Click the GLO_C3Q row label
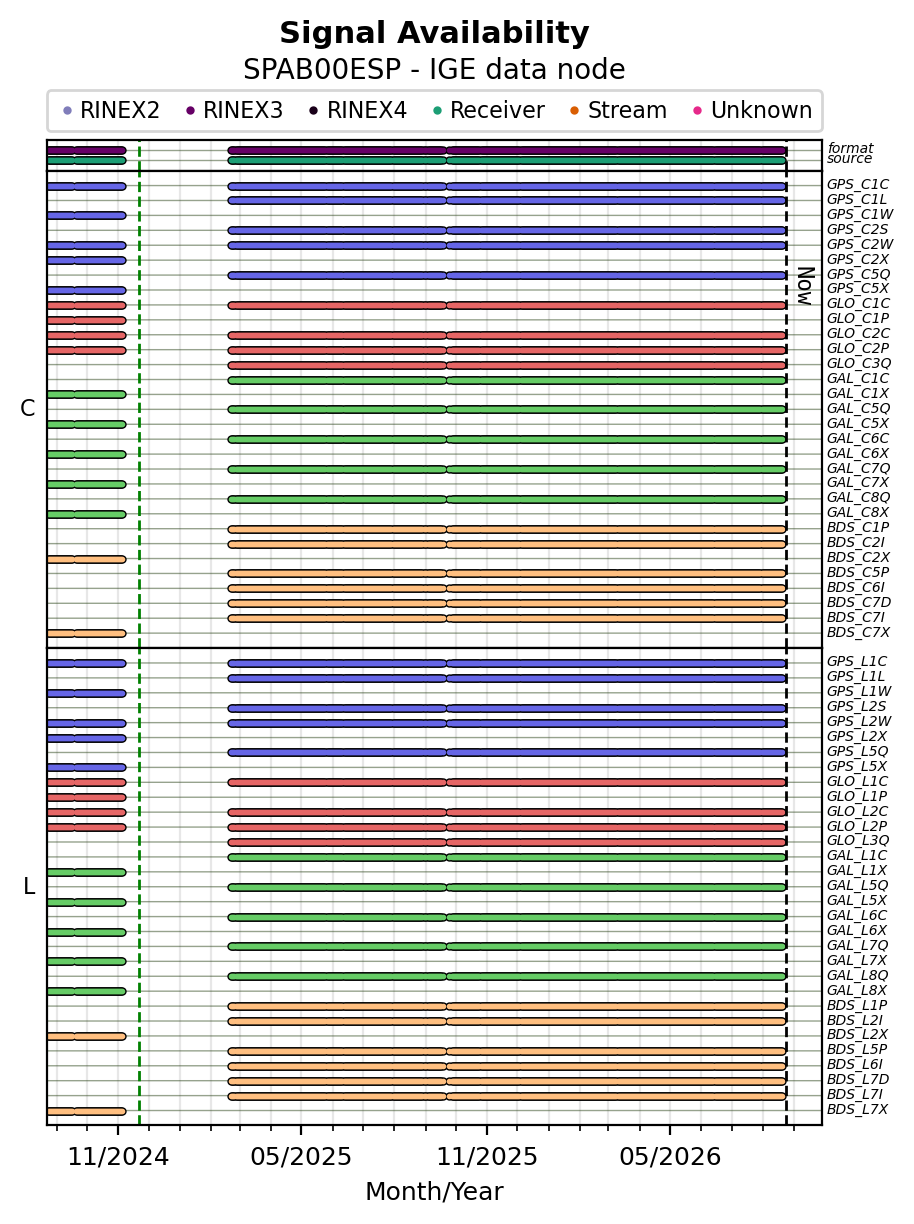 pos(858,364)
